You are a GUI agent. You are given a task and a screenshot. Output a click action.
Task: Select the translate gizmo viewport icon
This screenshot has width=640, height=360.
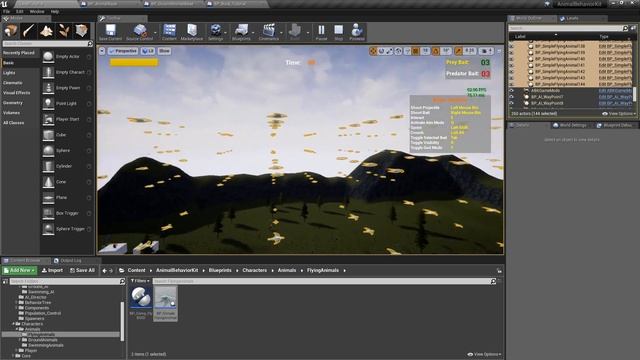point(373,51)
